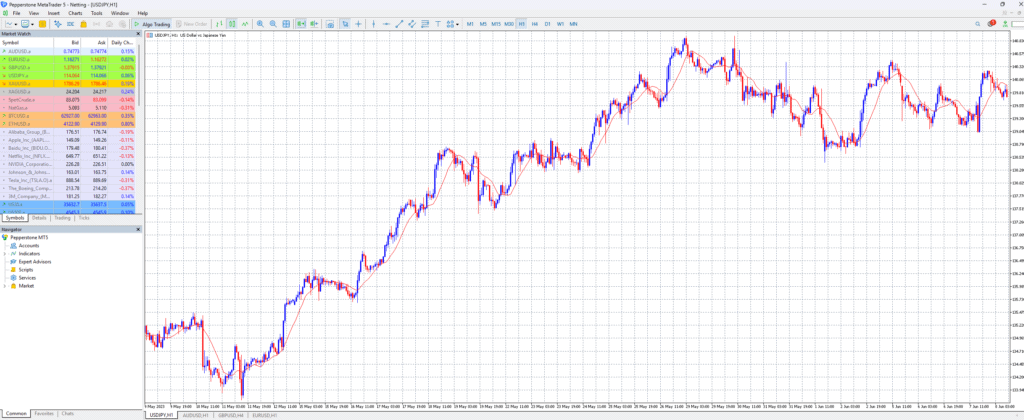The width and height of the screenshot is (1024, 420).
Task: Toggle chart auto scroll icon
Action: pos(301,24)
